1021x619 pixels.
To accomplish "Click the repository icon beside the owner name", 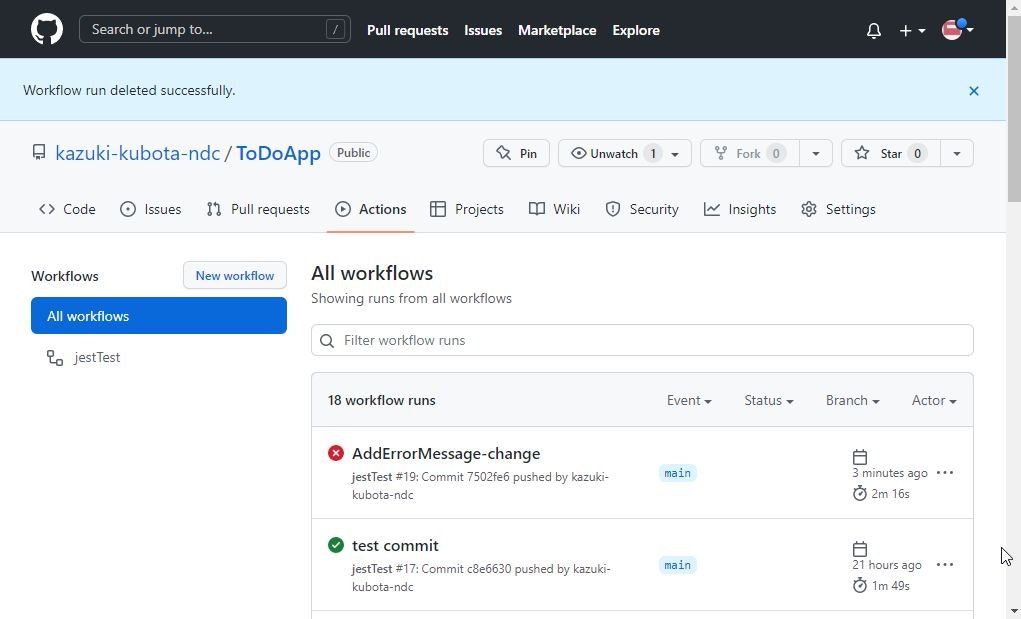I will click(x=39, y=152).
